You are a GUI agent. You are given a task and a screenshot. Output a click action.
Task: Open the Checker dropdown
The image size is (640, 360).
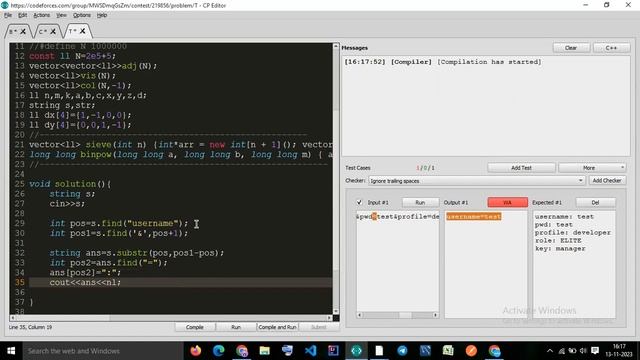point(476,180)
